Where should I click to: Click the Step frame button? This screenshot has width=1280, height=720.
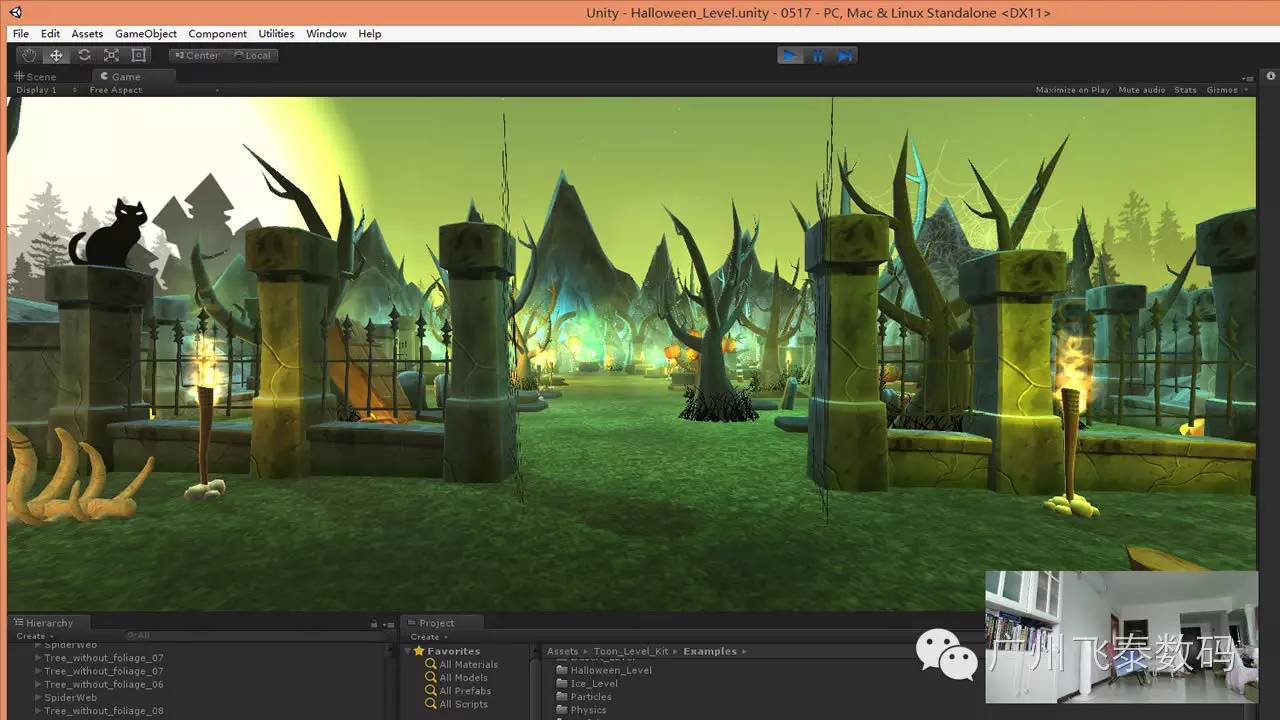click(x=845, y=56)
